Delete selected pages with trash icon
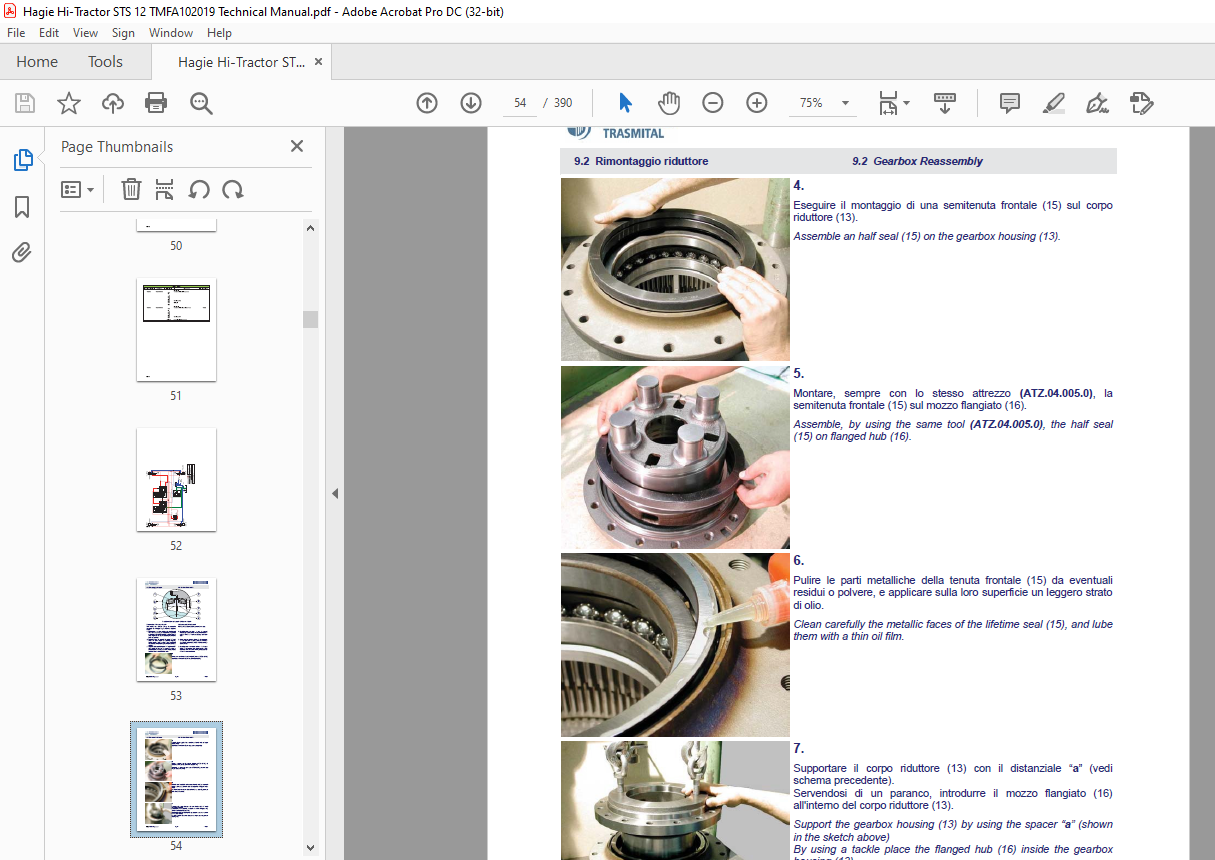Image resolution: width=1215 pixels, height=860 pixels. [x=131, y=190]
